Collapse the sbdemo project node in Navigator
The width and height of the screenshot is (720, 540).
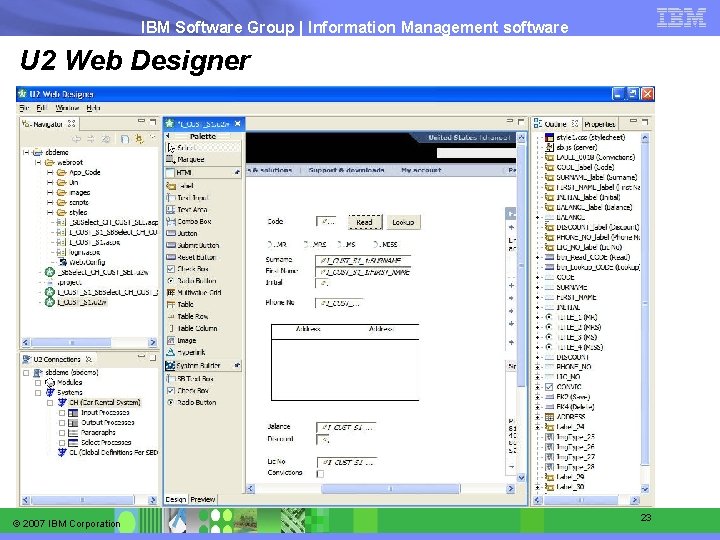pos(26,152)
